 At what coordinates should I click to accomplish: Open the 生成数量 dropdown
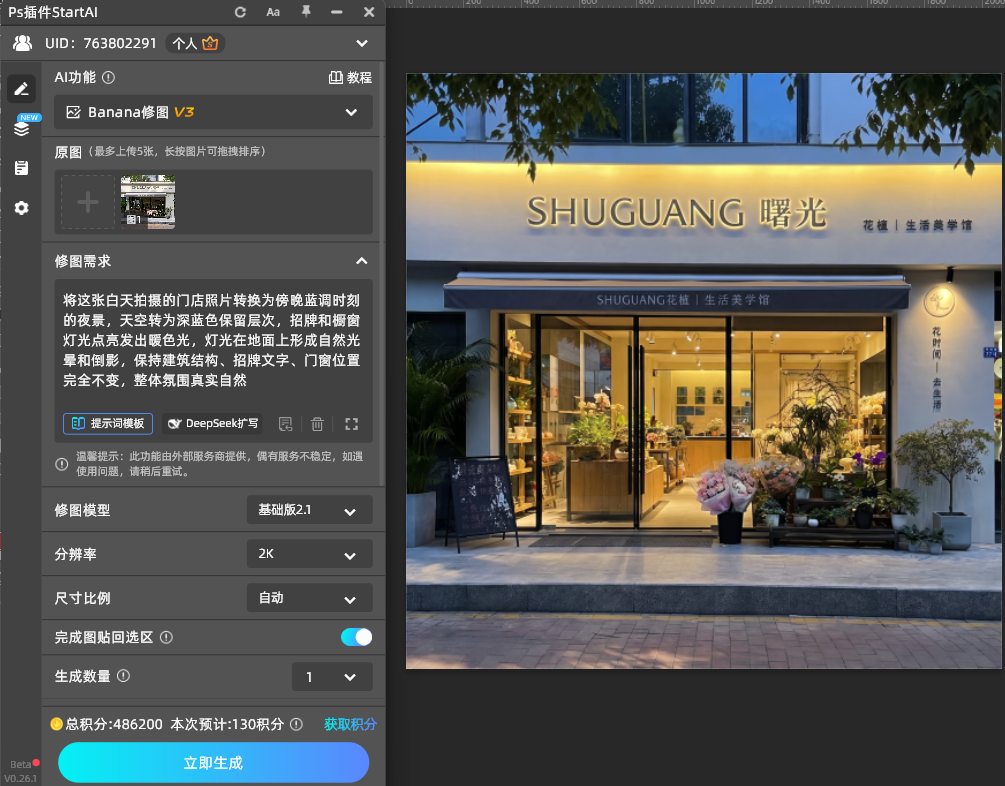(x=332, y=677)
